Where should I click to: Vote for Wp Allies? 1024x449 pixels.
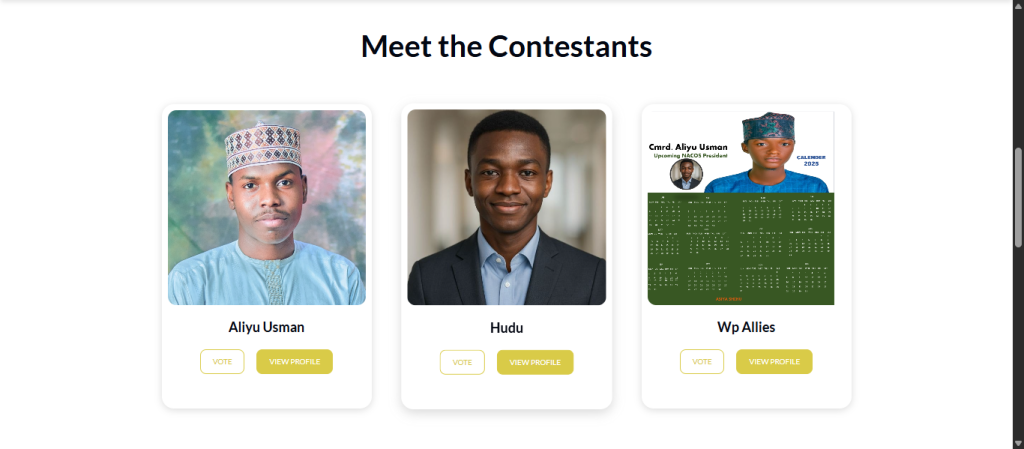(702, 361)
